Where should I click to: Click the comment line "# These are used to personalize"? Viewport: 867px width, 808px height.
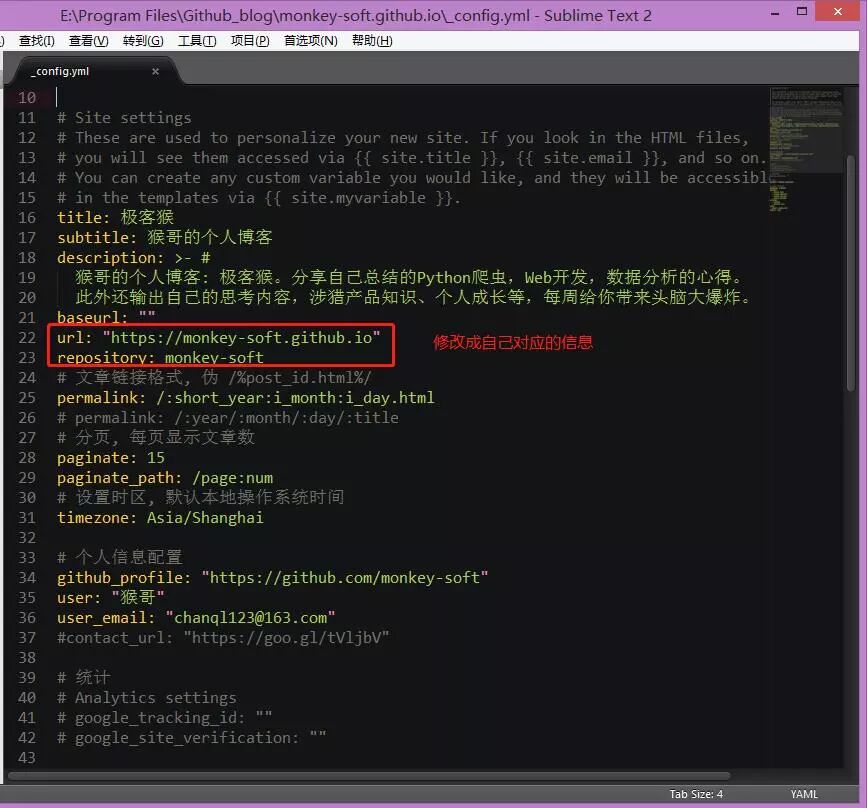tap(403, 138)
